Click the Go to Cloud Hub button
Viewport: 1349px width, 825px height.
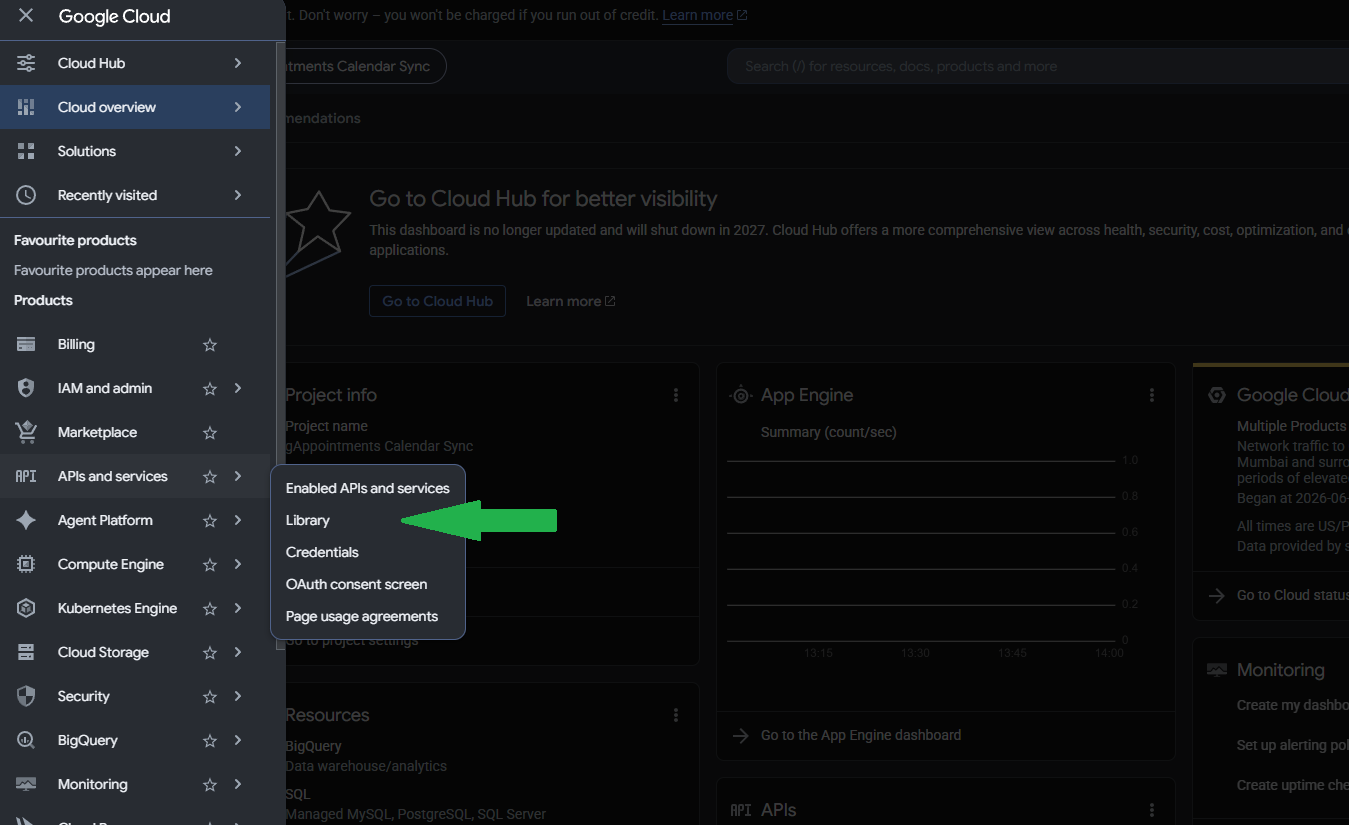(x=437, y=301)
